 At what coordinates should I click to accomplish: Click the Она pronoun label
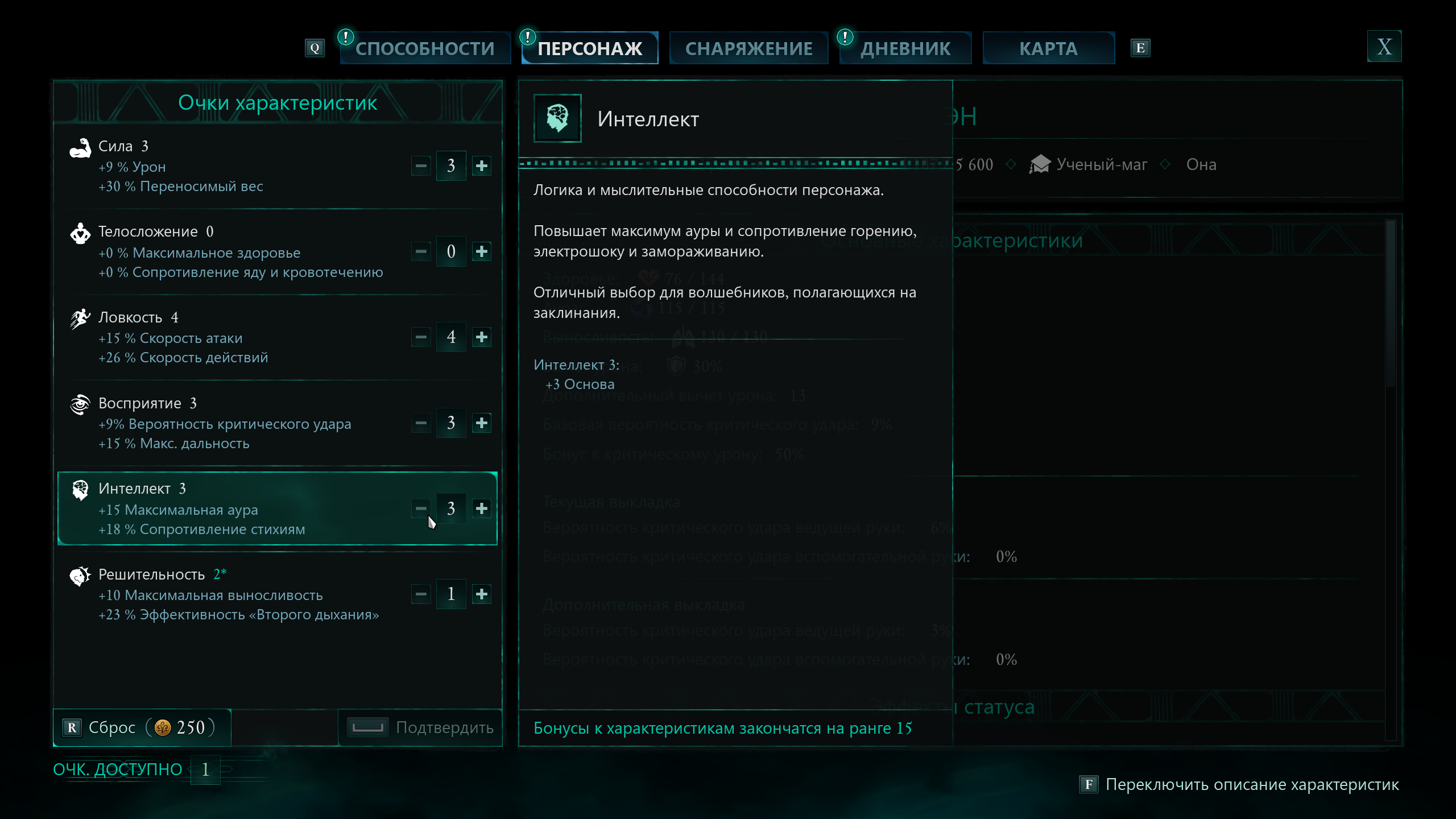click(1201, 164)
